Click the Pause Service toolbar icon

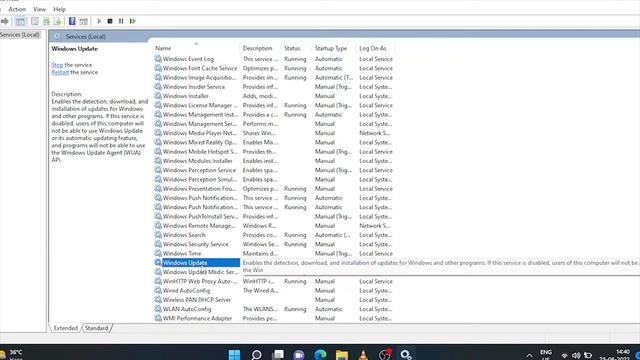point(121,21)
